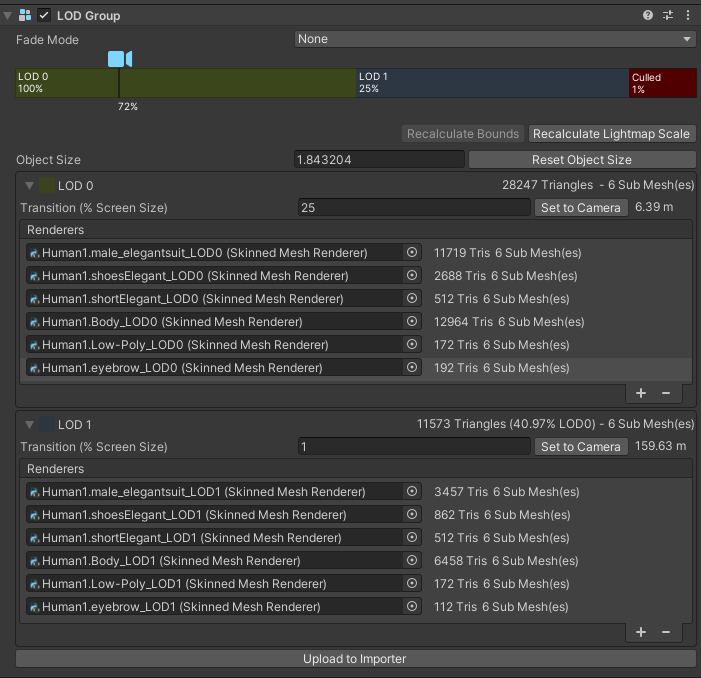Click the camera icon on LOD slider

pyautogui.click(x=119, y=59)
